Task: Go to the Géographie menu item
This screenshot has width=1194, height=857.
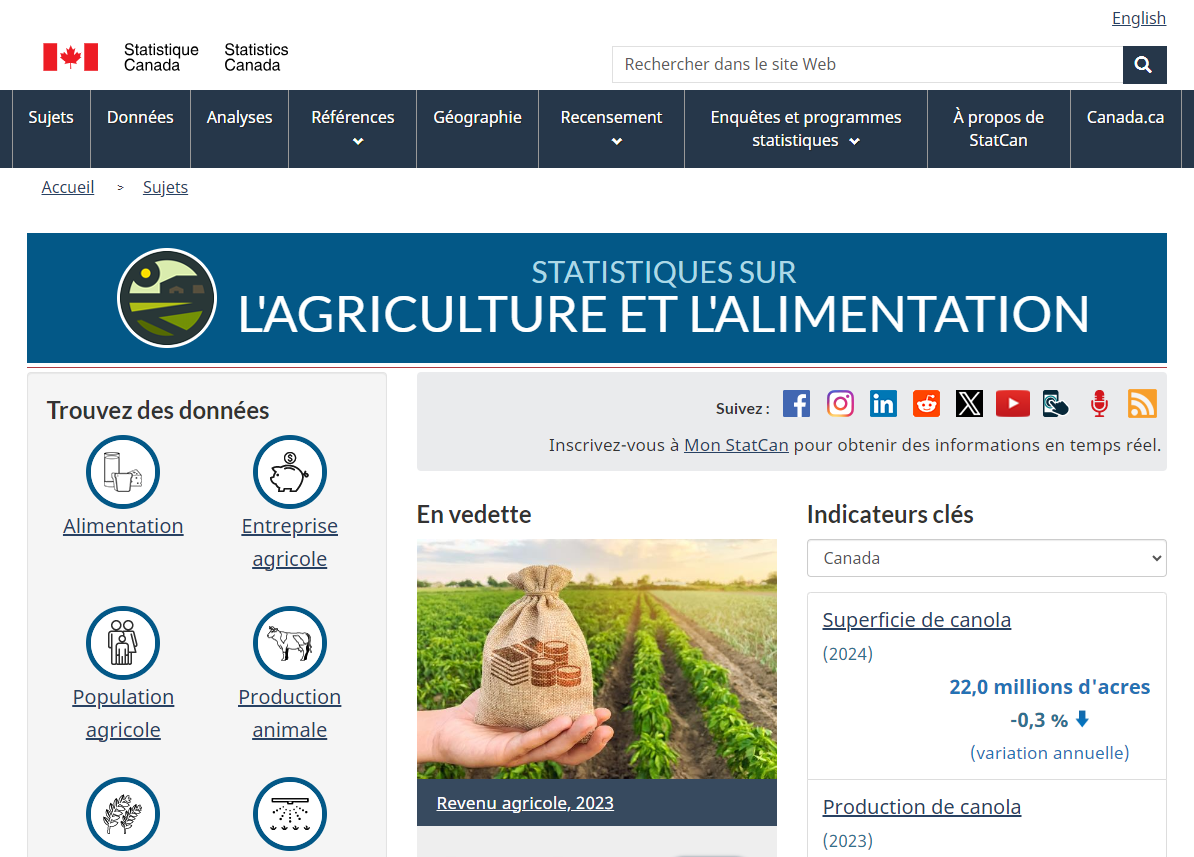Action: [477, 118]
